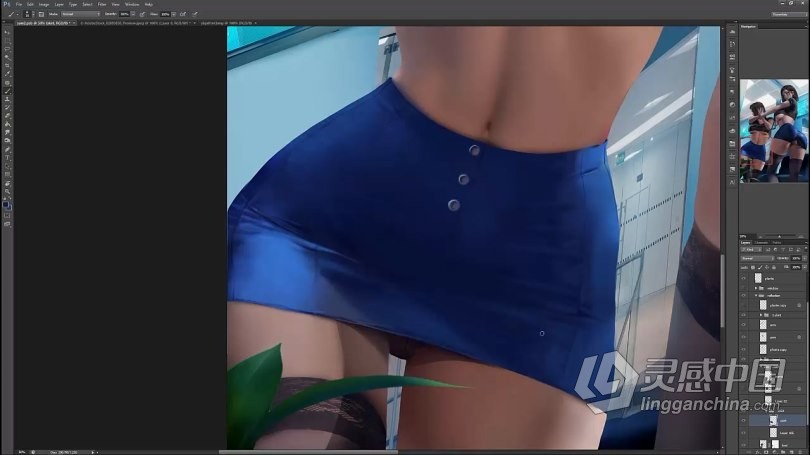Lock layer position icon

tap(767, 267)
